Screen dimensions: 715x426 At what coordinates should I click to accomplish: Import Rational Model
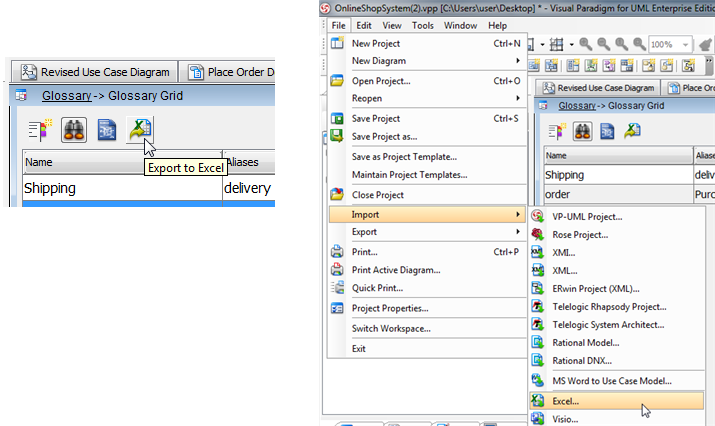tap(617, 343)
